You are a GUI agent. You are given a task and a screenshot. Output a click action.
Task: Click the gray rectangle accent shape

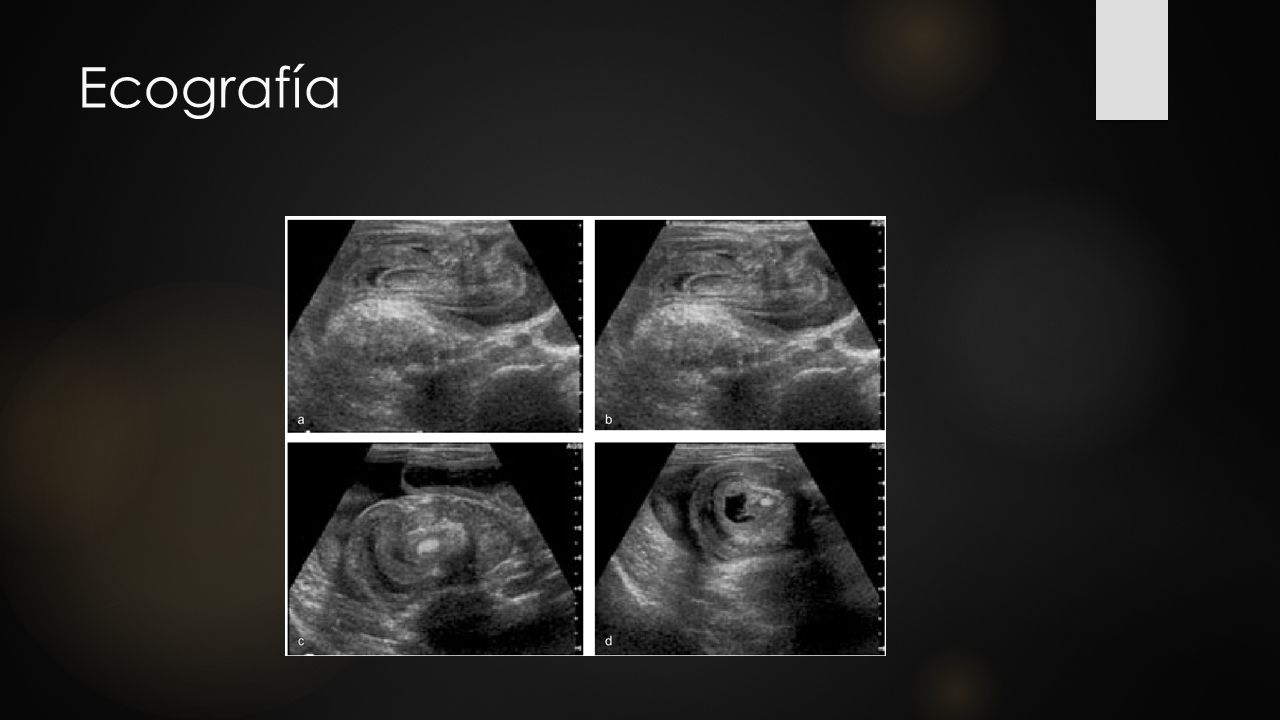pos(1132,60)
